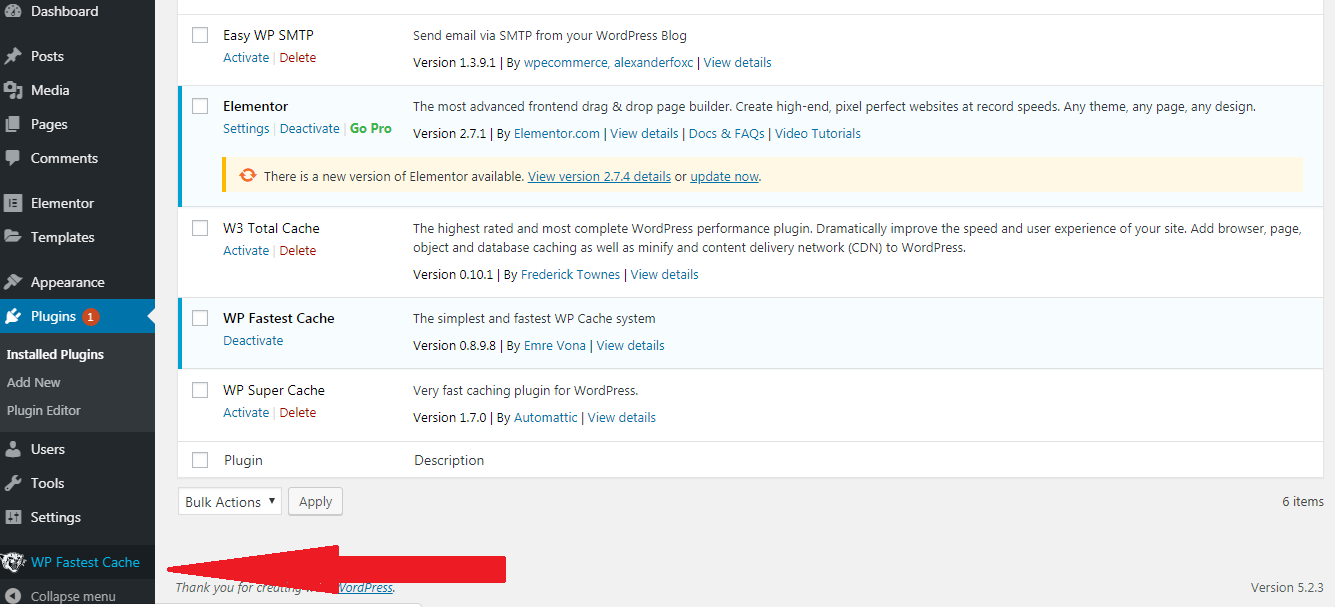Select the W3 Total Cache checkbox
1335x607 pixels.
200,228
